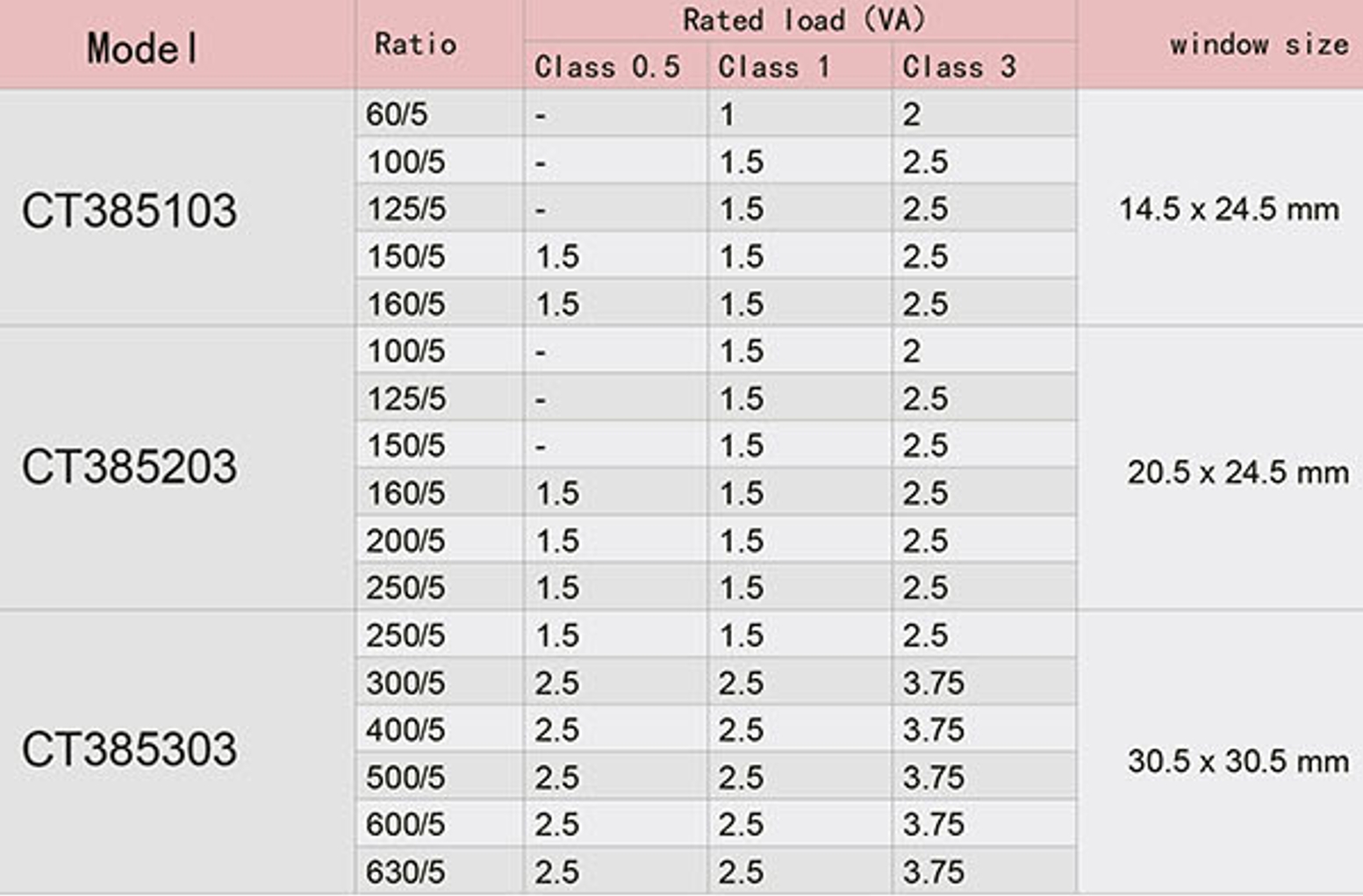Select the "Class 0.5" subheader
The image size is (1363, 896).
pos(607,67)
